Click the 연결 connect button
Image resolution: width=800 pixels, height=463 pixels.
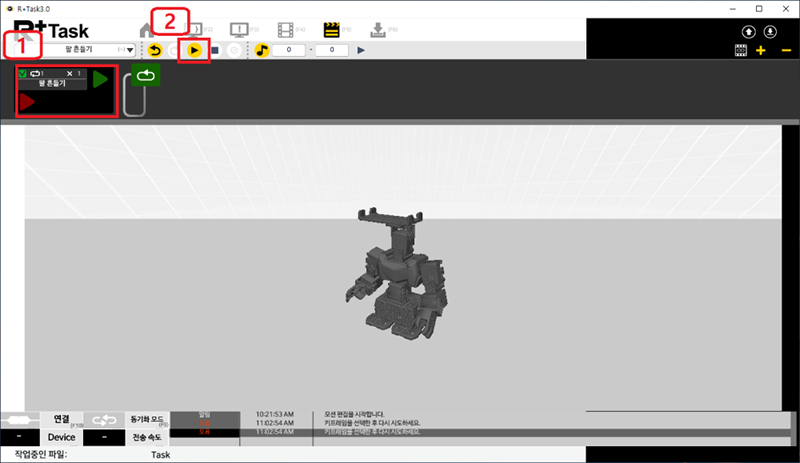(62, 420)
